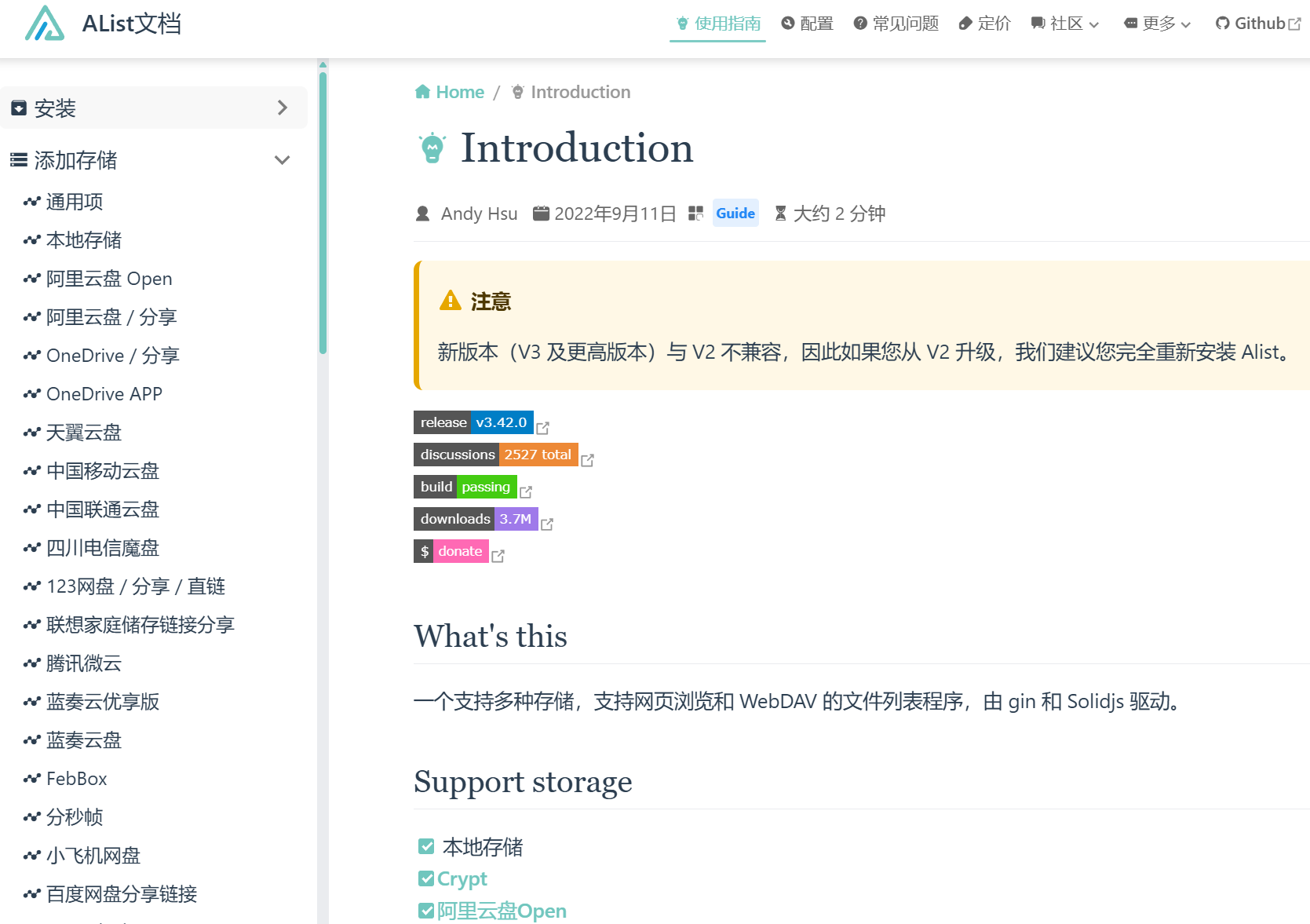Click the warning triangle icon in notice

tap(451, 301)
